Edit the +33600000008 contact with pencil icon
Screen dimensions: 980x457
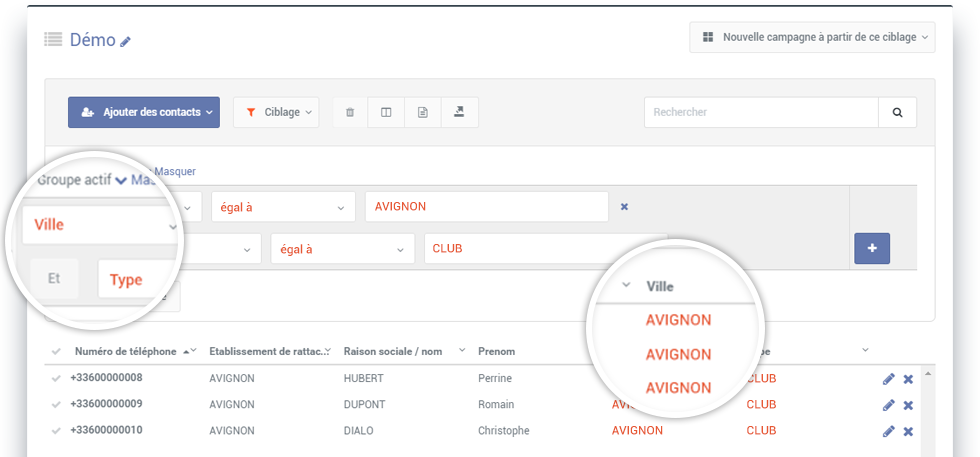coord(888,379)
